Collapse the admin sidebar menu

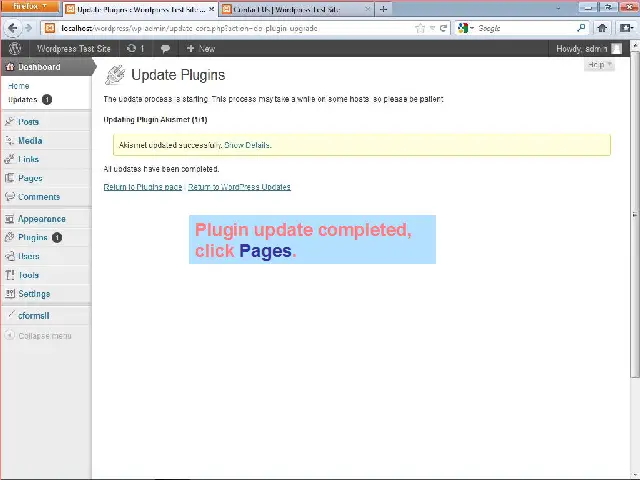38,336
